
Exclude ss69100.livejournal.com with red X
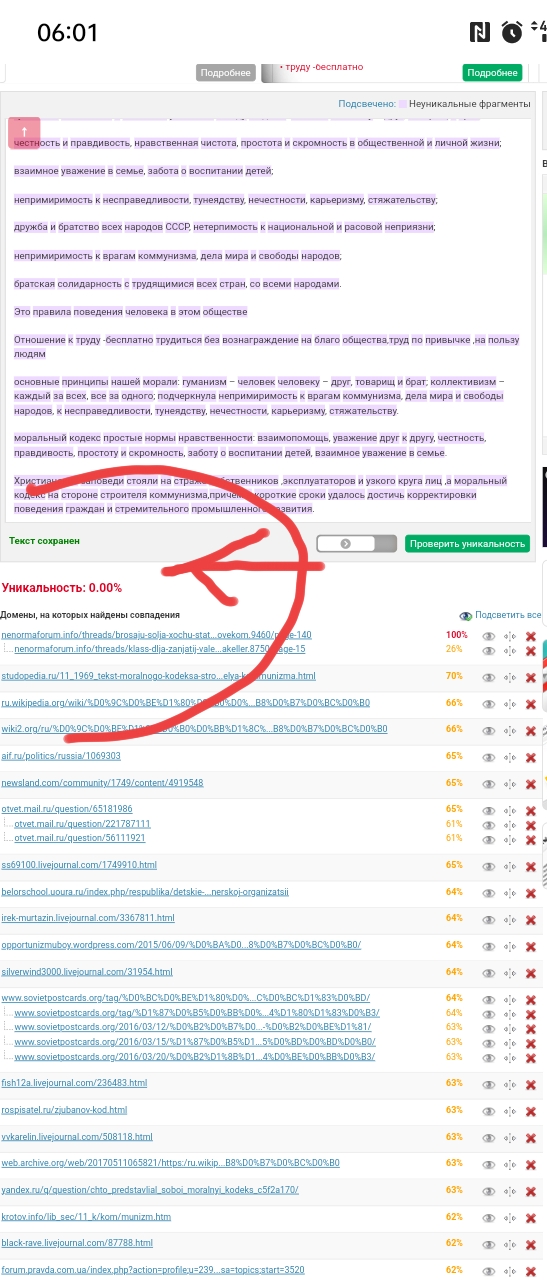coord(531,865)
